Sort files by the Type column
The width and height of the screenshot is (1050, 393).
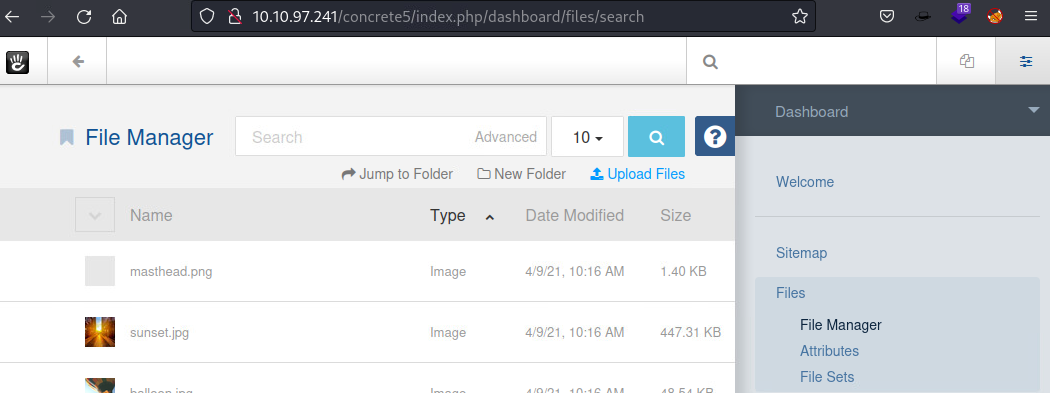tap(448, 216)
